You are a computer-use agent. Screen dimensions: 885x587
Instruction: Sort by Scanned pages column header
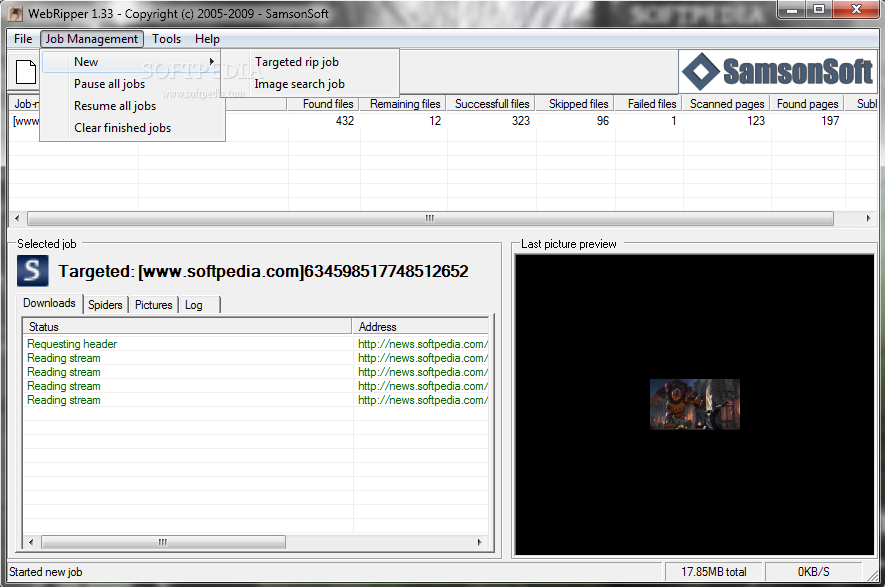(x=727, y=104)
